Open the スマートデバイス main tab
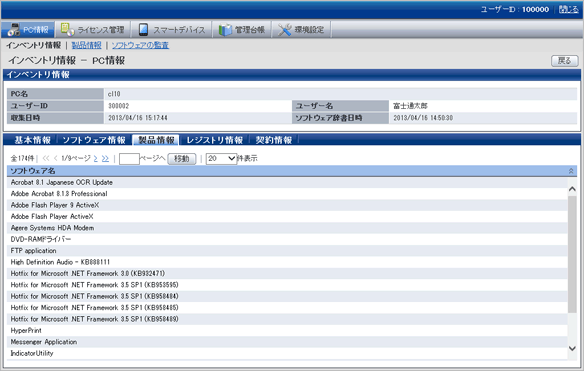 pyautogui.click(x=172, y=29)
